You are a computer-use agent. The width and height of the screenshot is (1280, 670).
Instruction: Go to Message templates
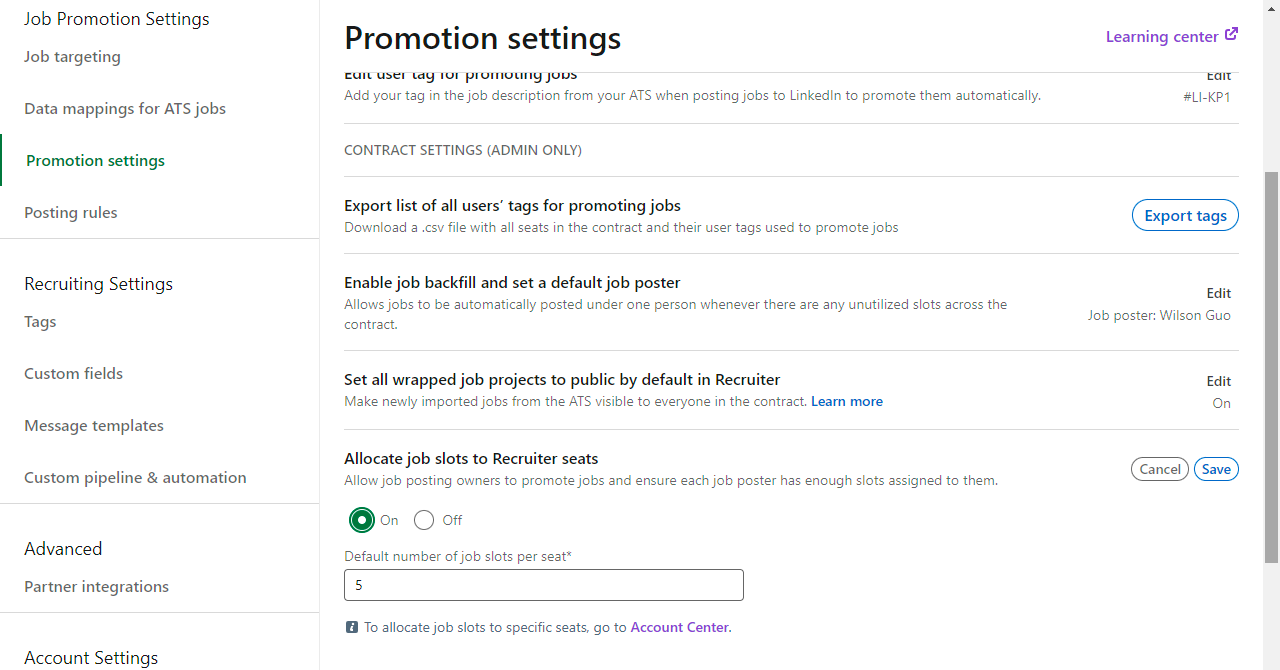pos(94,426)
